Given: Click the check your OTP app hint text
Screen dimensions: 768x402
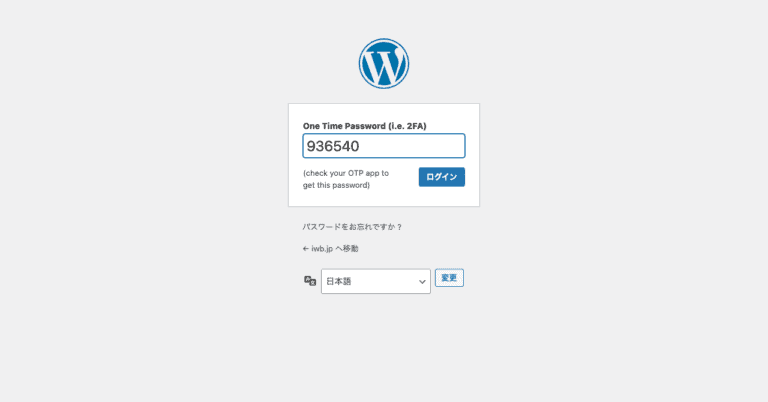Looking at the screenshot, I should pos(346,179).
